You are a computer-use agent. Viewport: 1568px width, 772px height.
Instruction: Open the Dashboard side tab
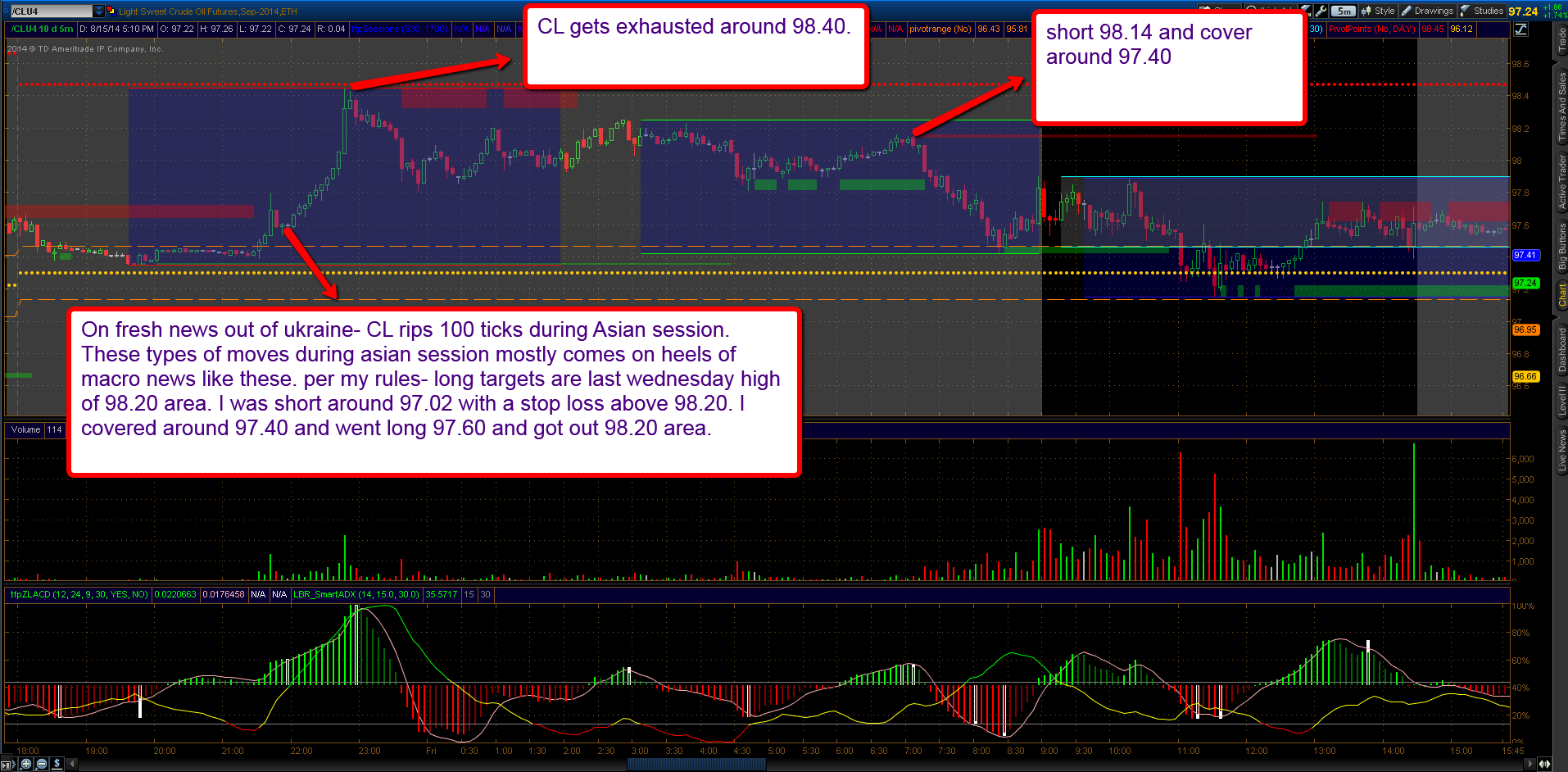click(x=1561, y=349)
